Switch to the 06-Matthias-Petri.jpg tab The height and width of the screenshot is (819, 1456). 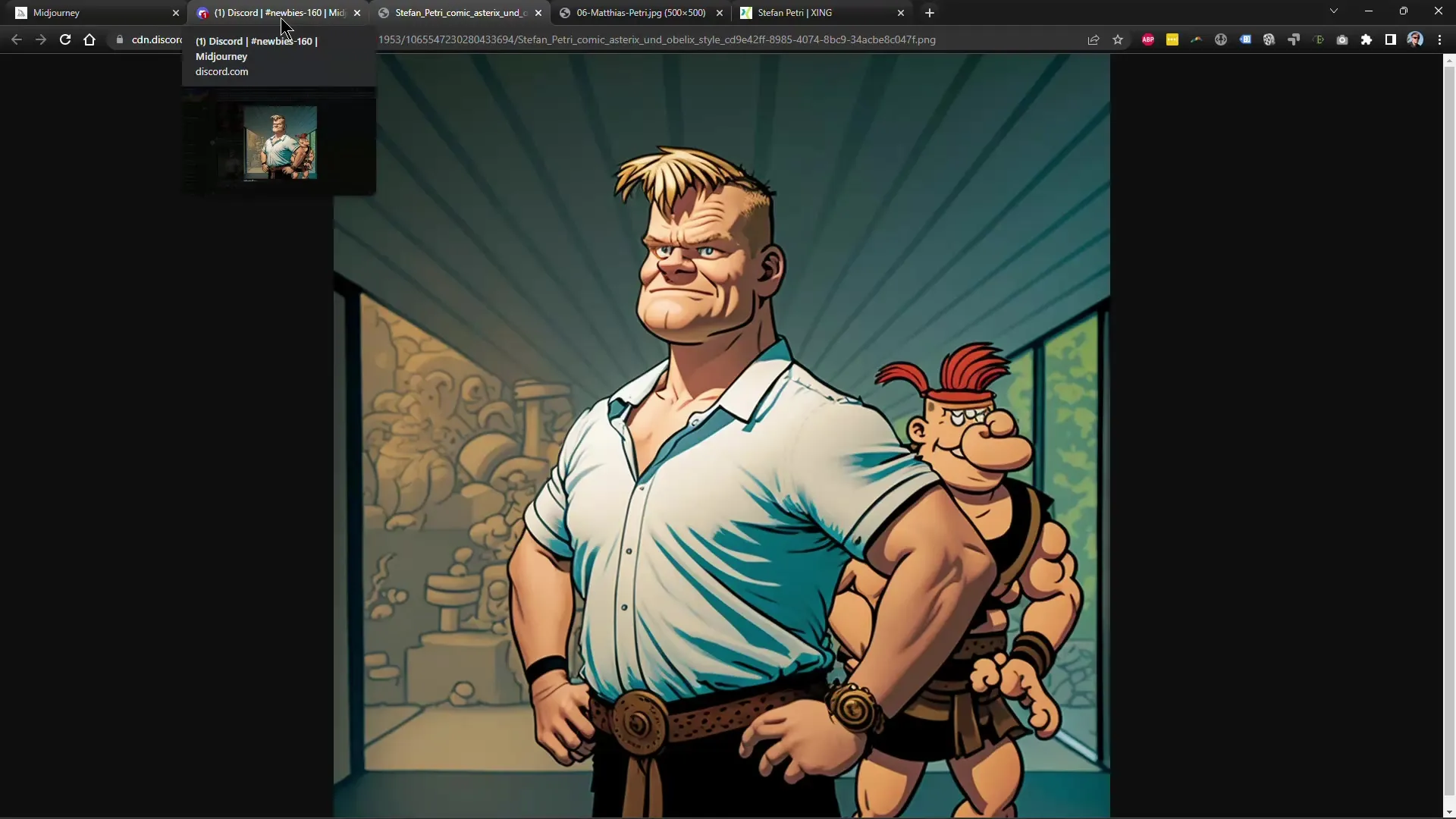641,13
